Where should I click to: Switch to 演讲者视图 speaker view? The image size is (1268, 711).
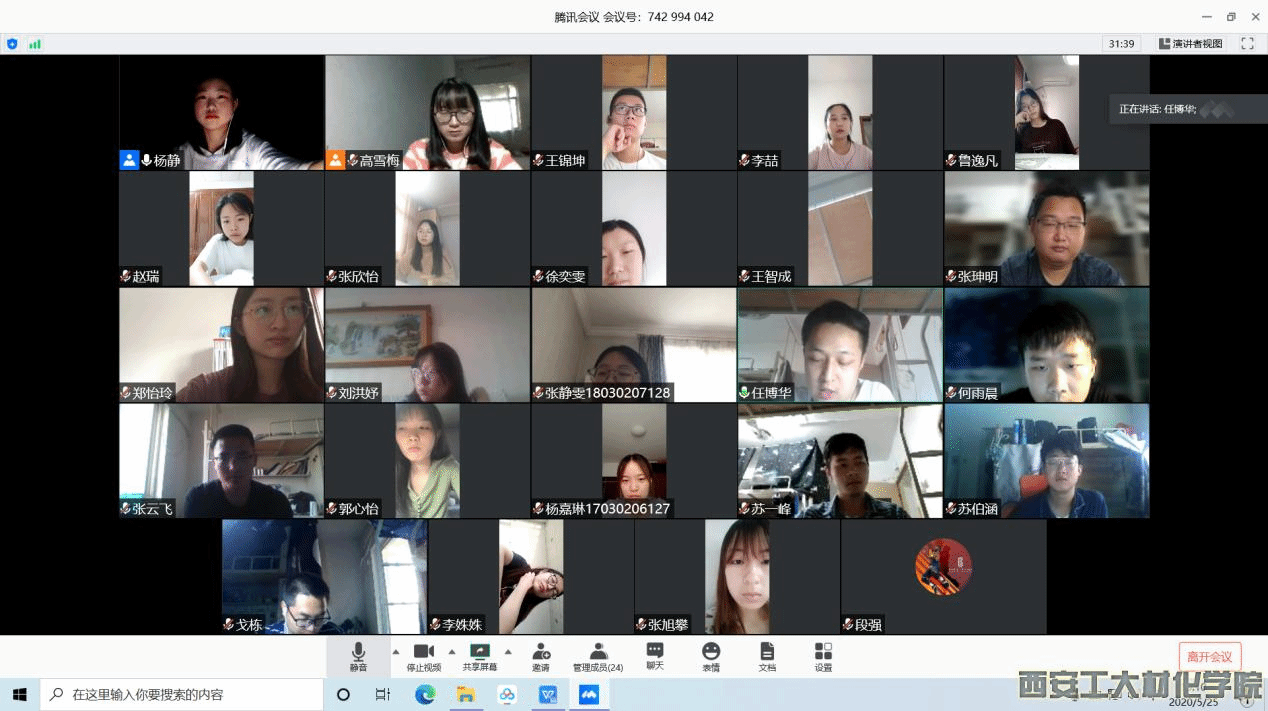coord(1191,44)
